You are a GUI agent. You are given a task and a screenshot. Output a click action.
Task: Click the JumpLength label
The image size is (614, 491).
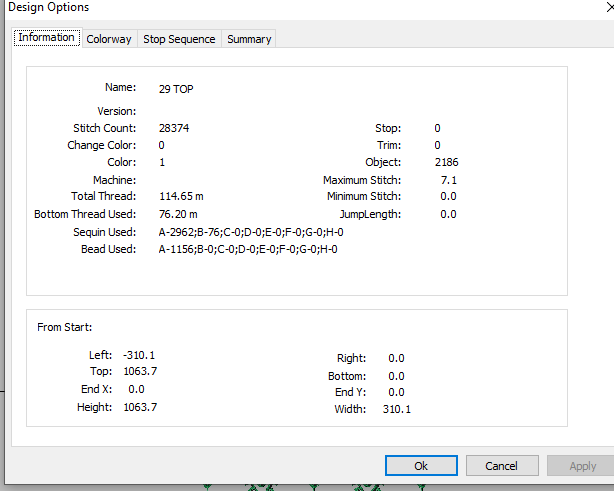pos(370,214)
